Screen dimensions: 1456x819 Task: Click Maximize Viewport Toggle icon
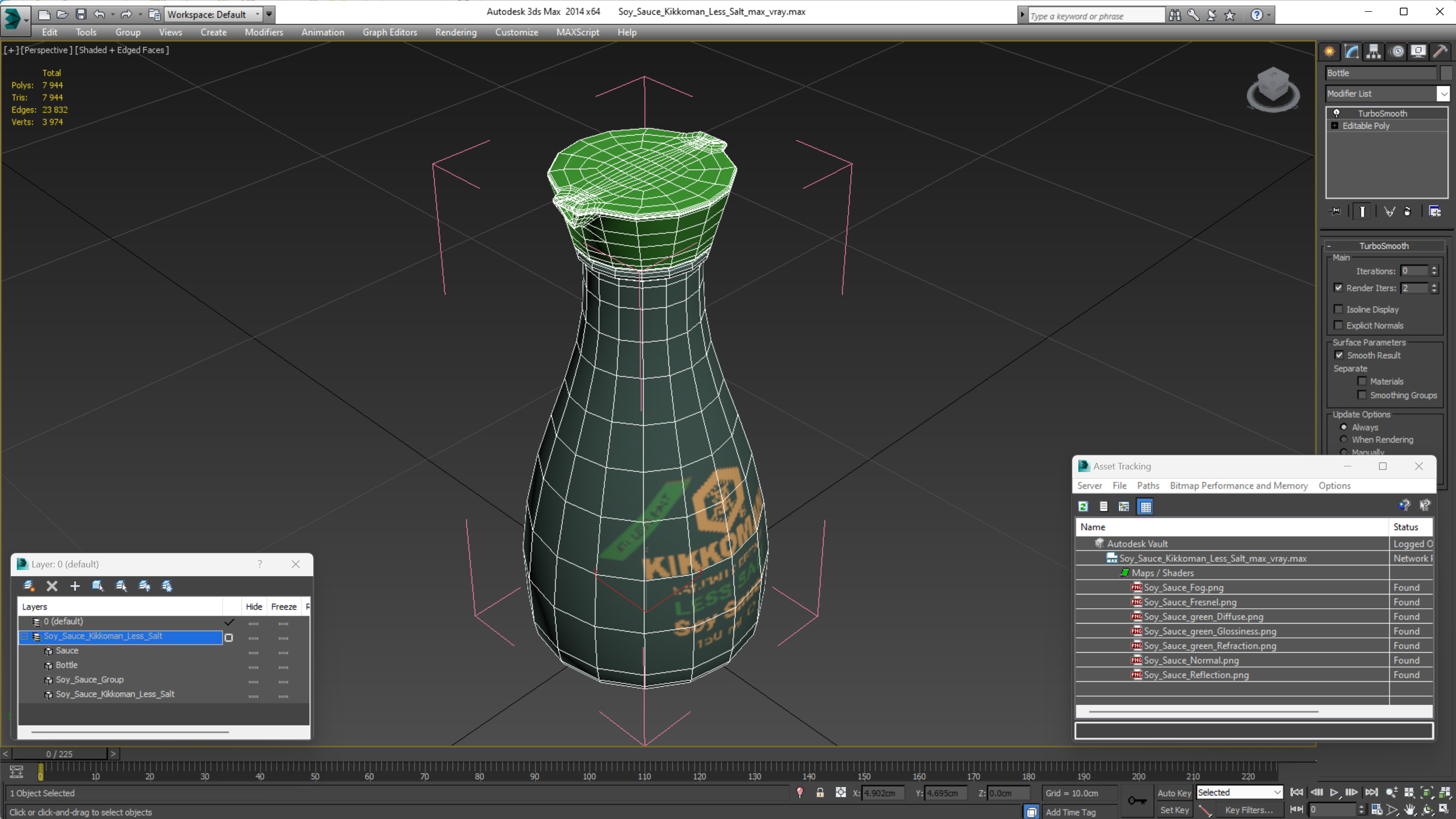click(1444, 810)
